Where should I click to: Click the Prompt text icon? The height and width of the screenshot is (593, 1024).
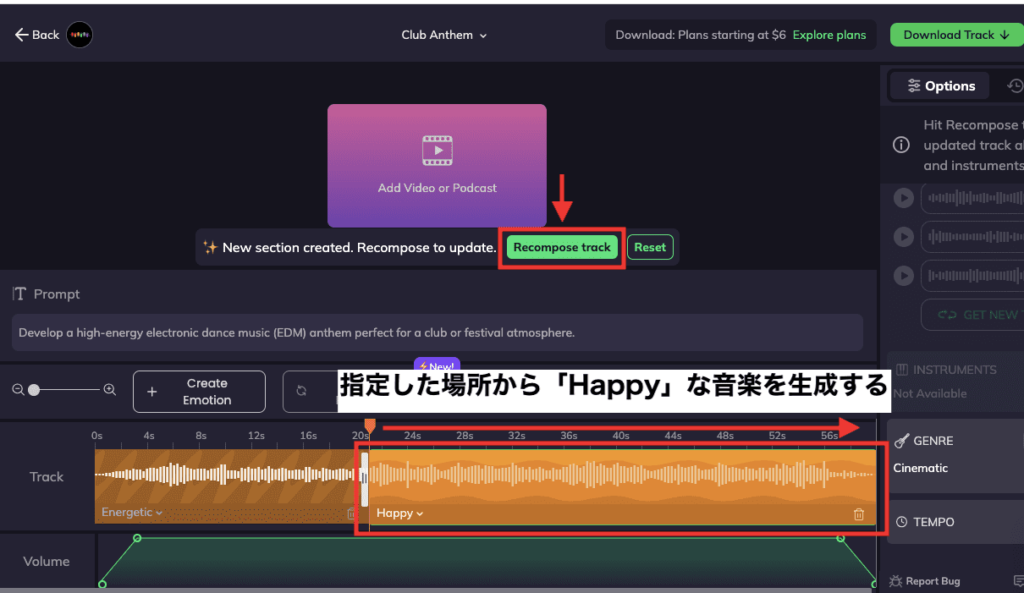click(19, 294)
